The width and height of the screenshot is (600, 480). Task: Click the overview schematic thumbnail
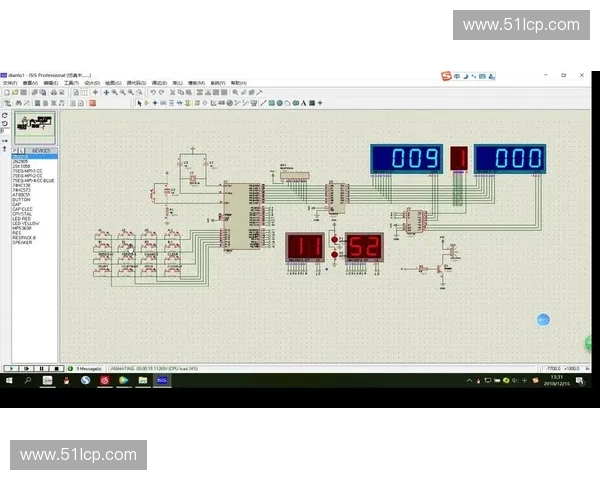click(36, 125)
